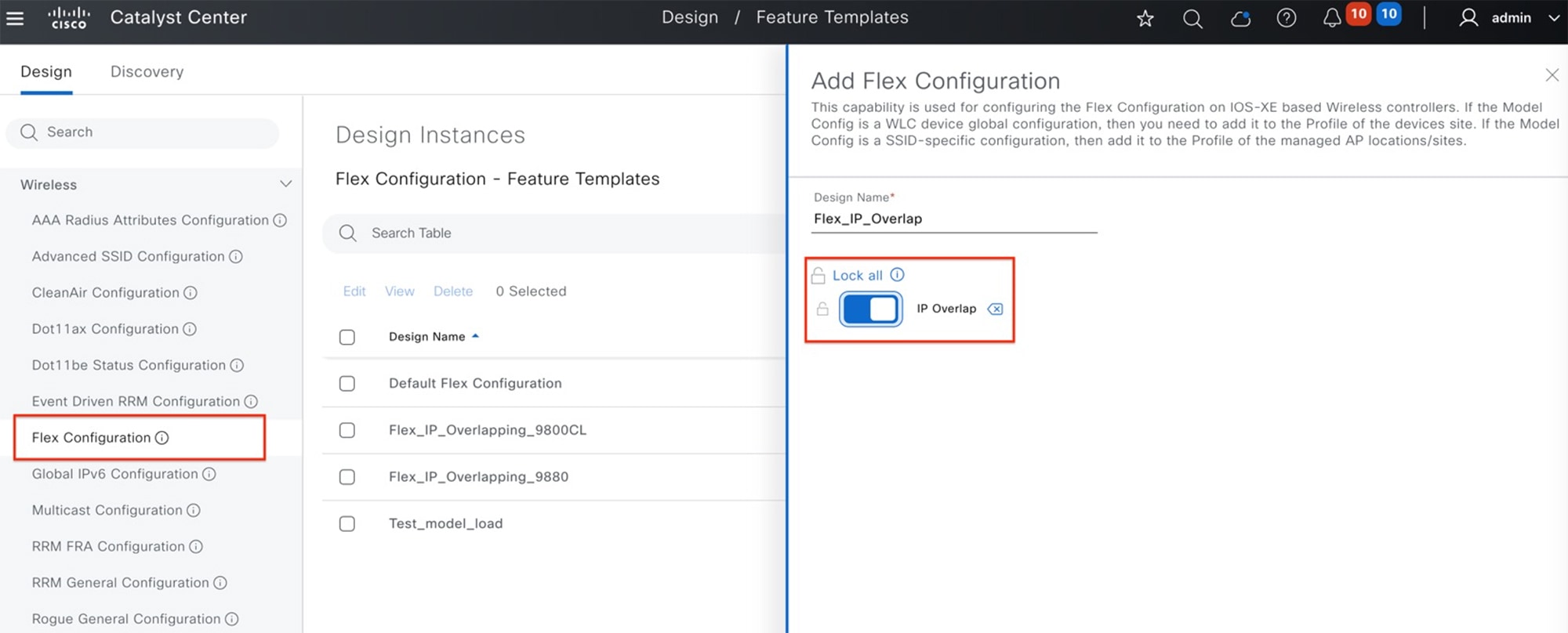Select Flex_IP_Overlapping_9800CL design name

pos(487,430)
